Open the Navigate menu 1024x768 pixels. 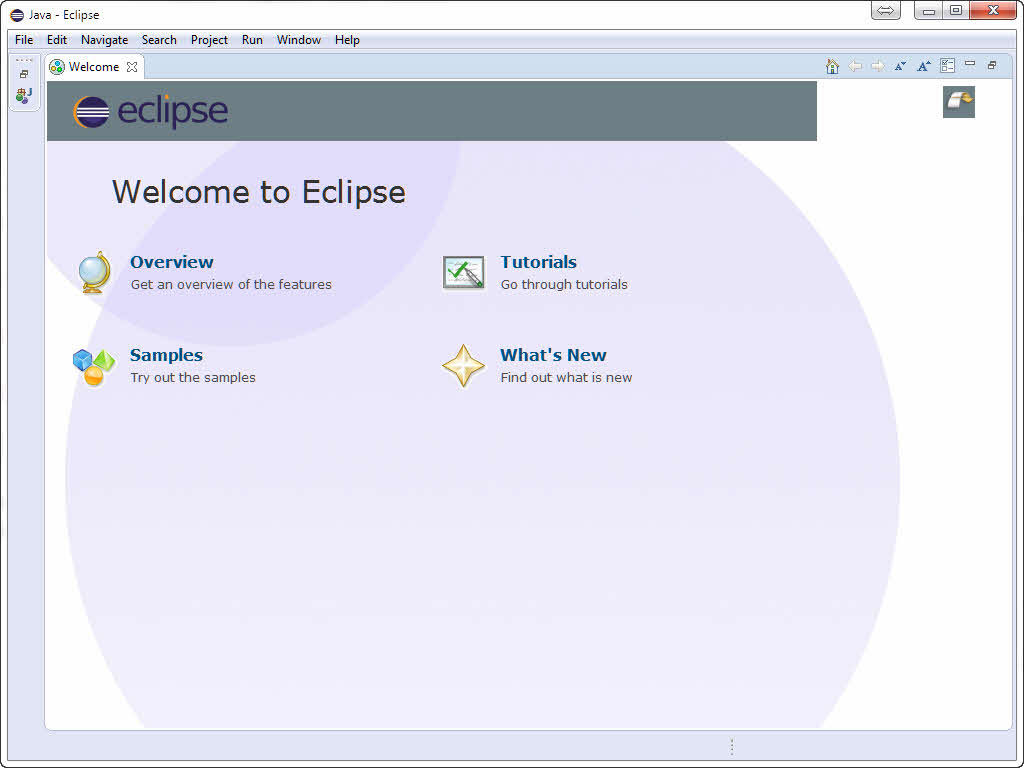pos(104,40)
